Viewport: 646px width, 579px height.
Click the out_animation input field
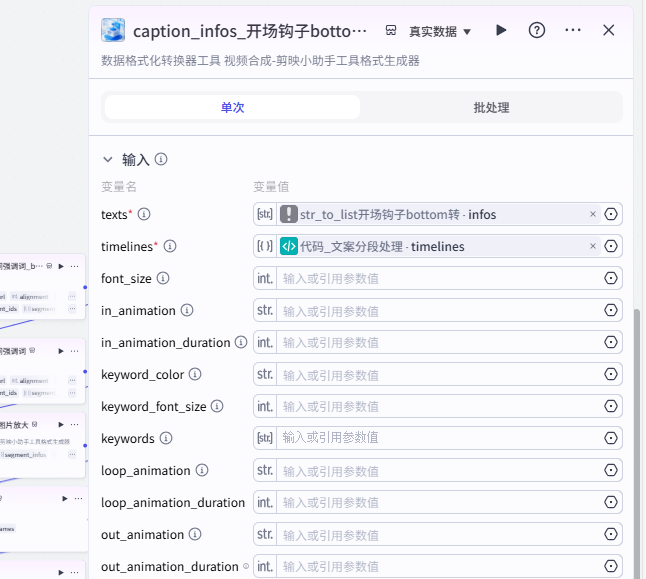[438, 534]
